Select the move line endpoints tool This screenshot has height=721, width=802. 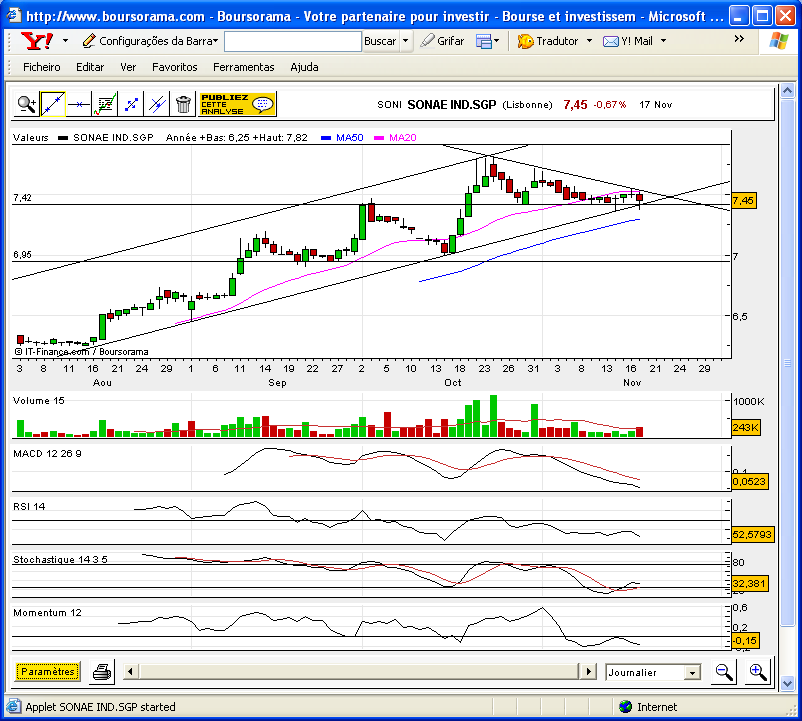click(131, 104)
